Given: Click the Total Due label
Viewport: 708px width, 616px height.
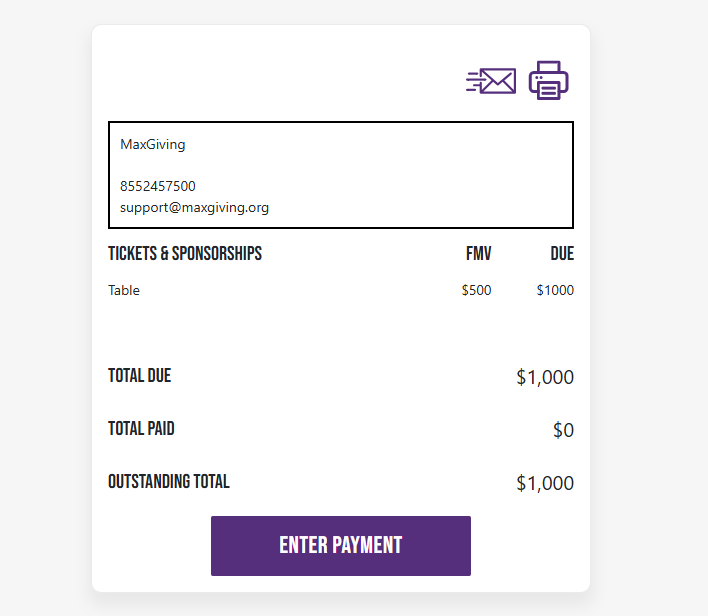Looking at the screenshot, I should [140, 376].
